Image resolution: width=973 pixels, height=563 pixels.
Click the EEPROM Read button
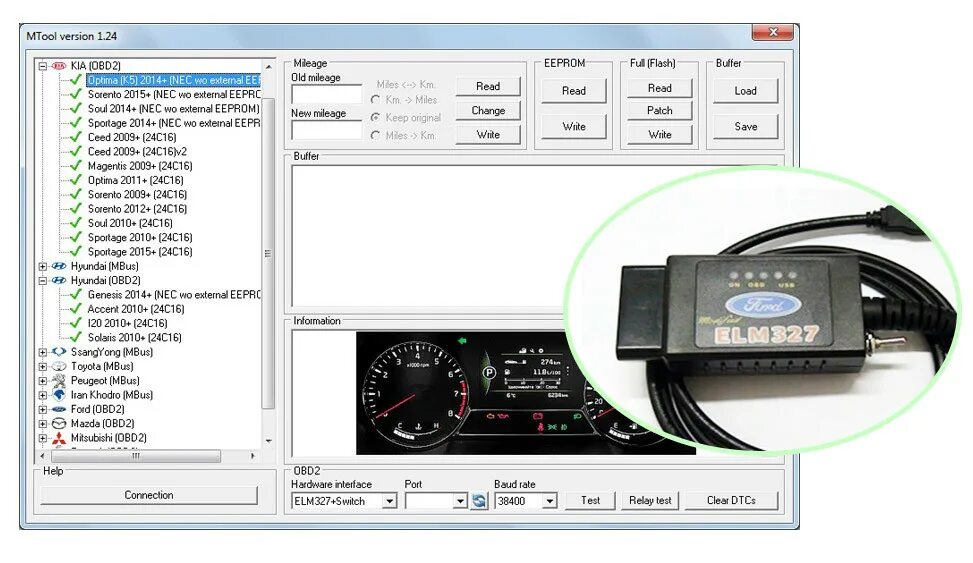pos(574,91)
